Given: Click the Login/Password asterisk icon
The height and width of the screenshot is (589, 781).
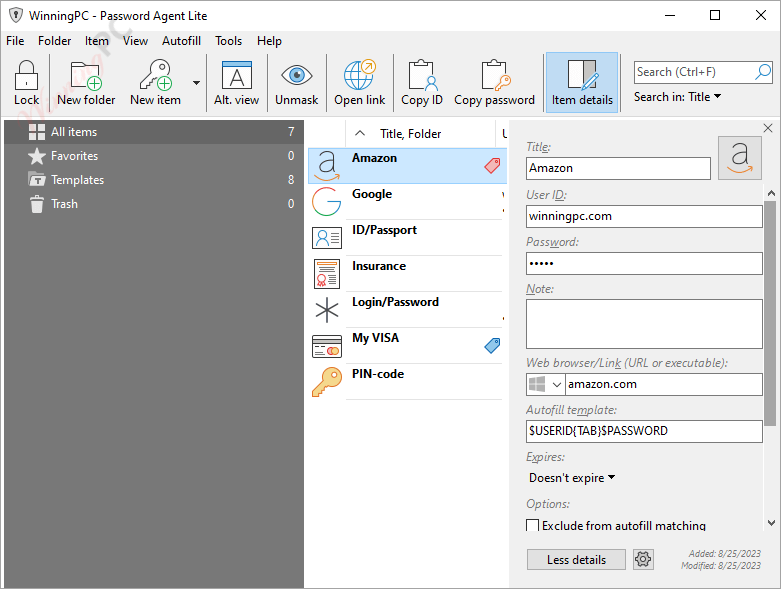Looking at the screenshot, I should point(327,310).
